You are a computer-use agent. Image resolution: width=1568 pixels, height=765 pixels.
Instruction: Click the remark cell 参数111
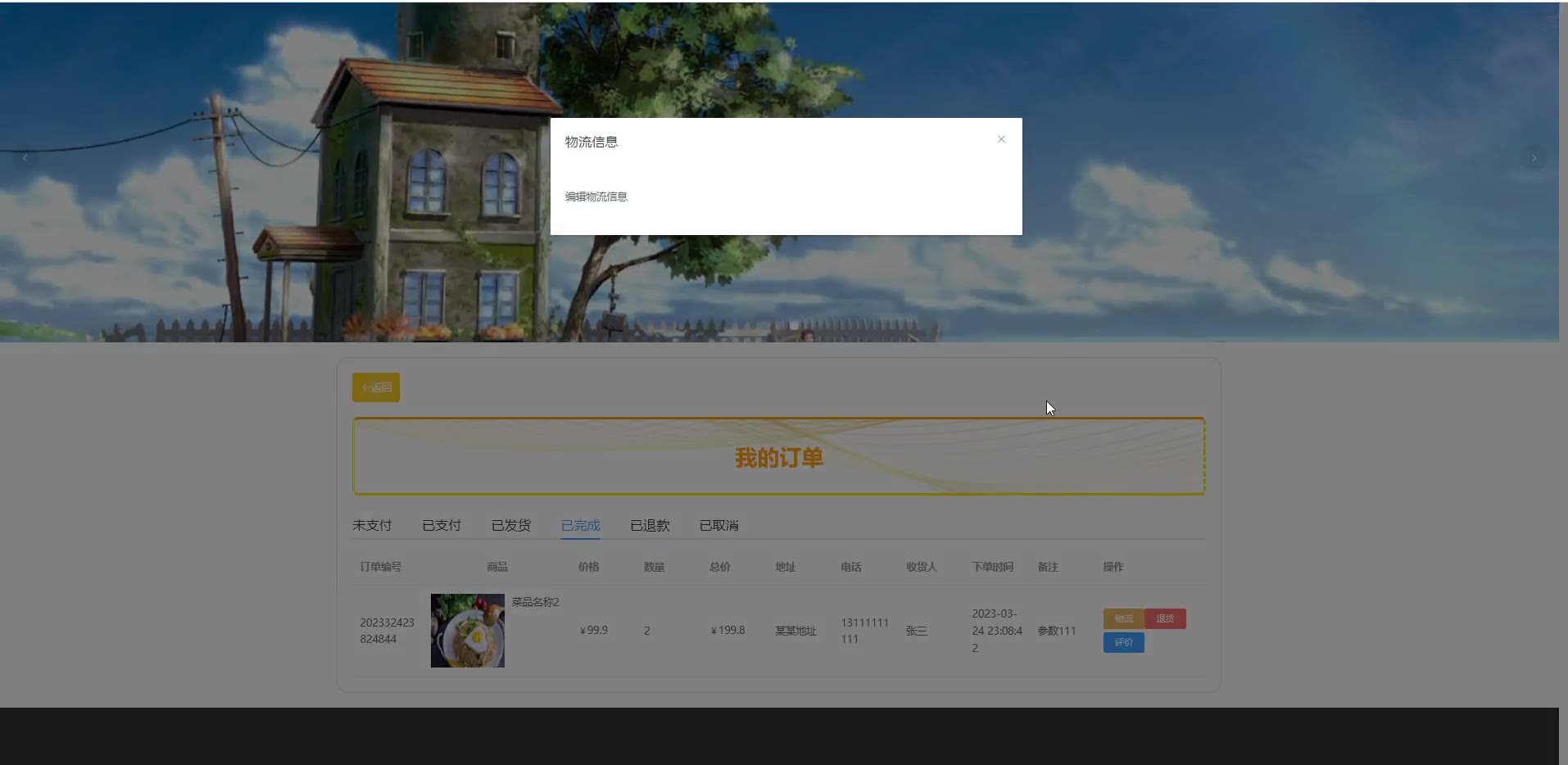pos(1057,631)
